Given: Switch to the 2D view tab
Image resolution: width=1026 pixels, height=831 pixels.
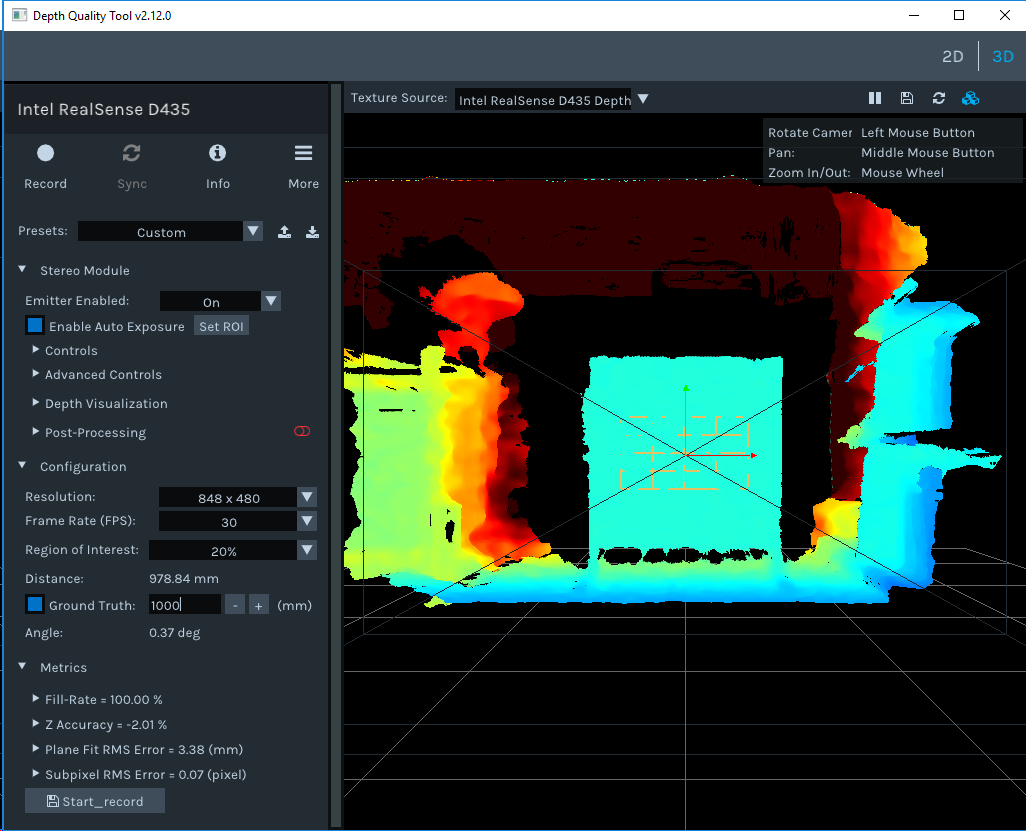Looking at the screenshot, I should click(953, 56).
